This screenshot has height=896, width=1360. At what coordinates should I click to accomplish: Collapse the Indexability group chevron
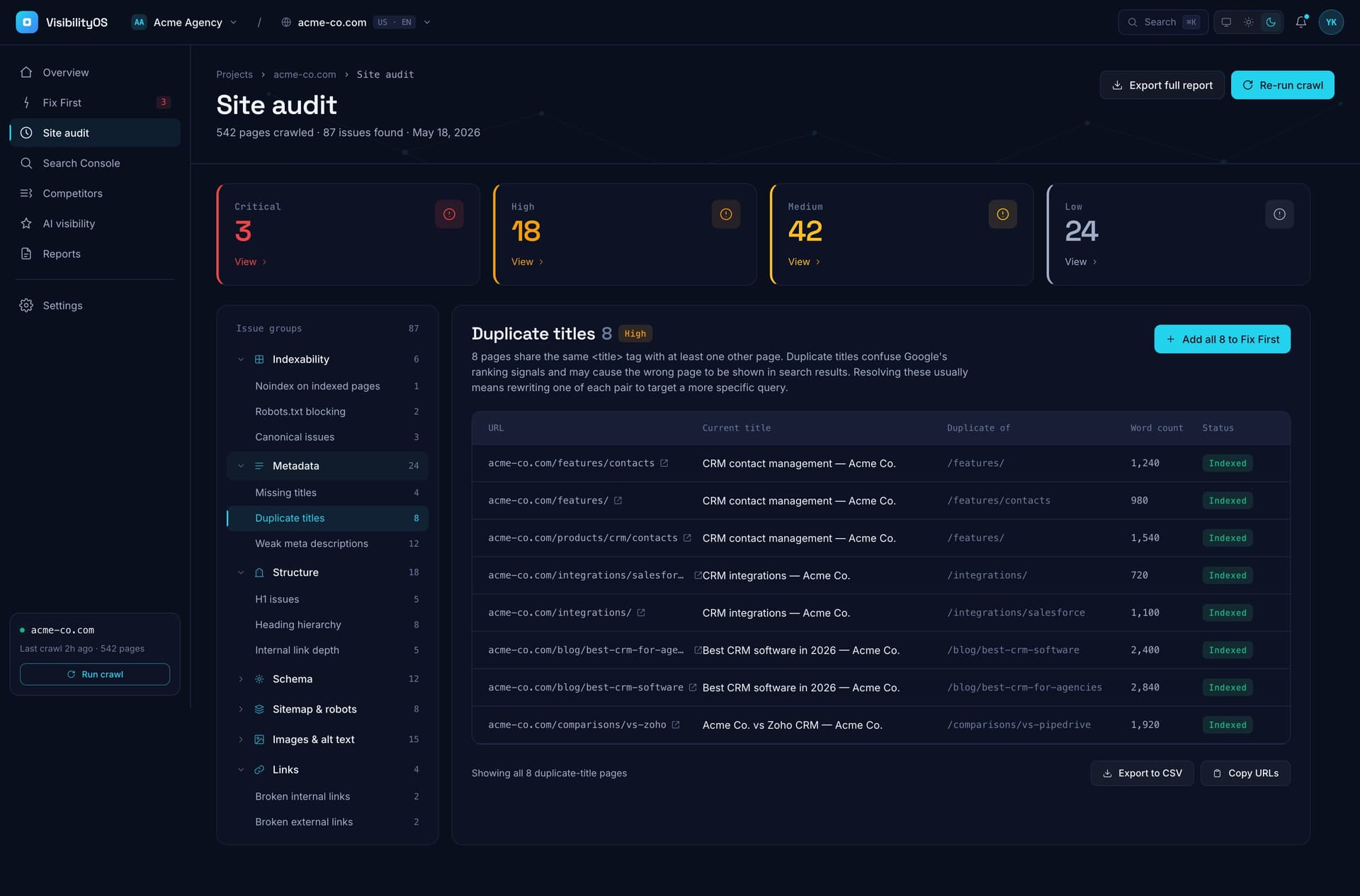click(241, 359)
